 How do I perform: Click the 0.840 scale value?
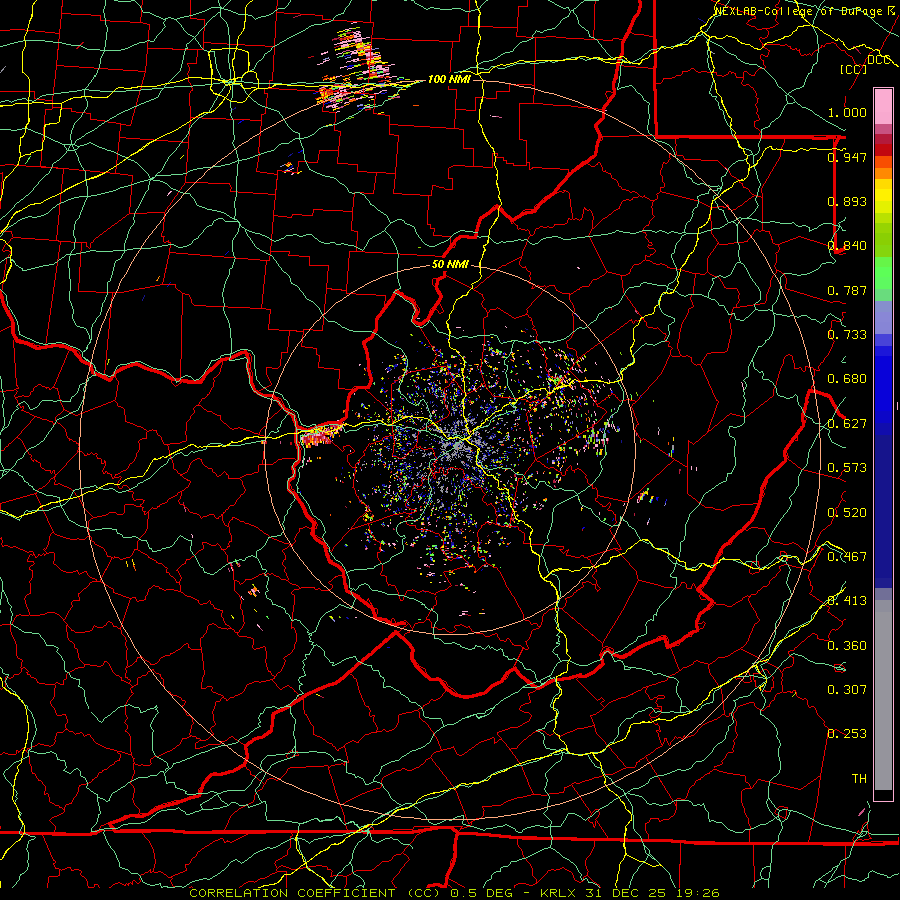coord(847,246)
